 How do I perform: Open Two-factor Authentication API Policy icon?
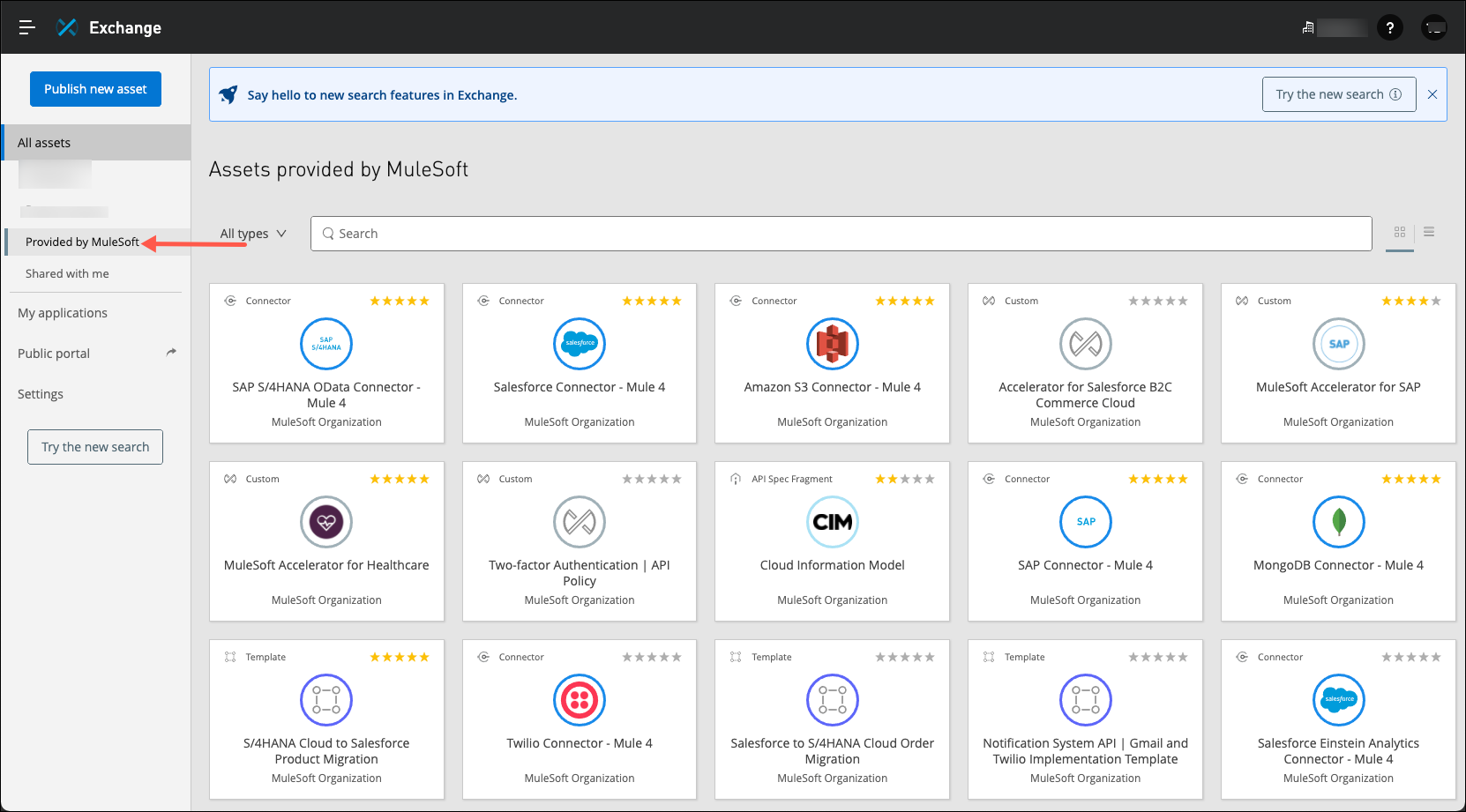(x=580, y=522)
